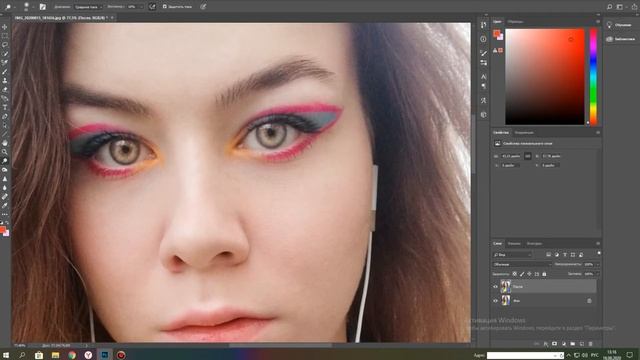This screenshot has height=360, width=640.
Task: Toggle lock image pixels brush icon
Action: point(522,274)
